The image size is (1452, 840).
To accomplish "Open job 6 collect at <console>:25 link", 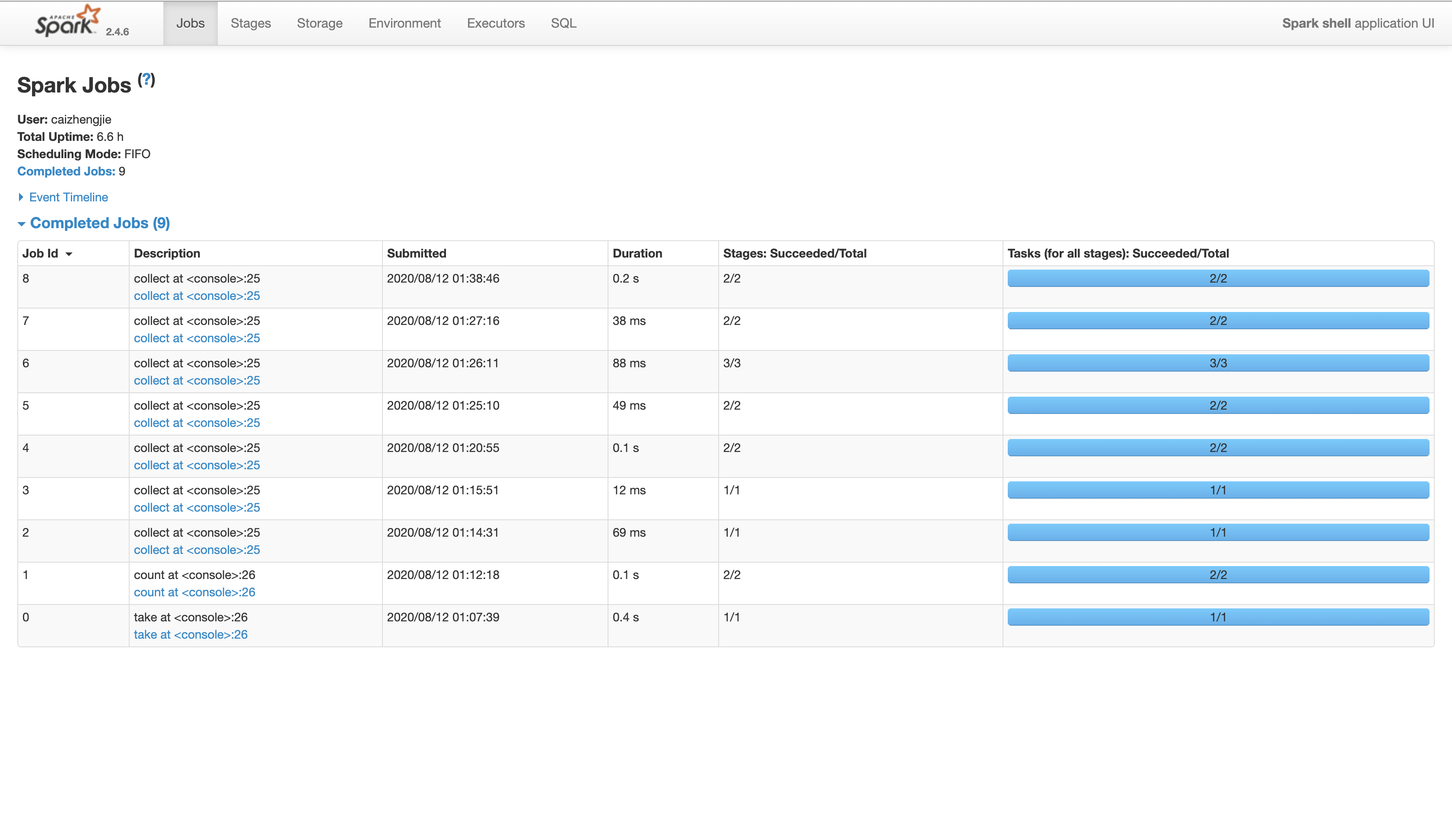I will [x=197, y=380].
